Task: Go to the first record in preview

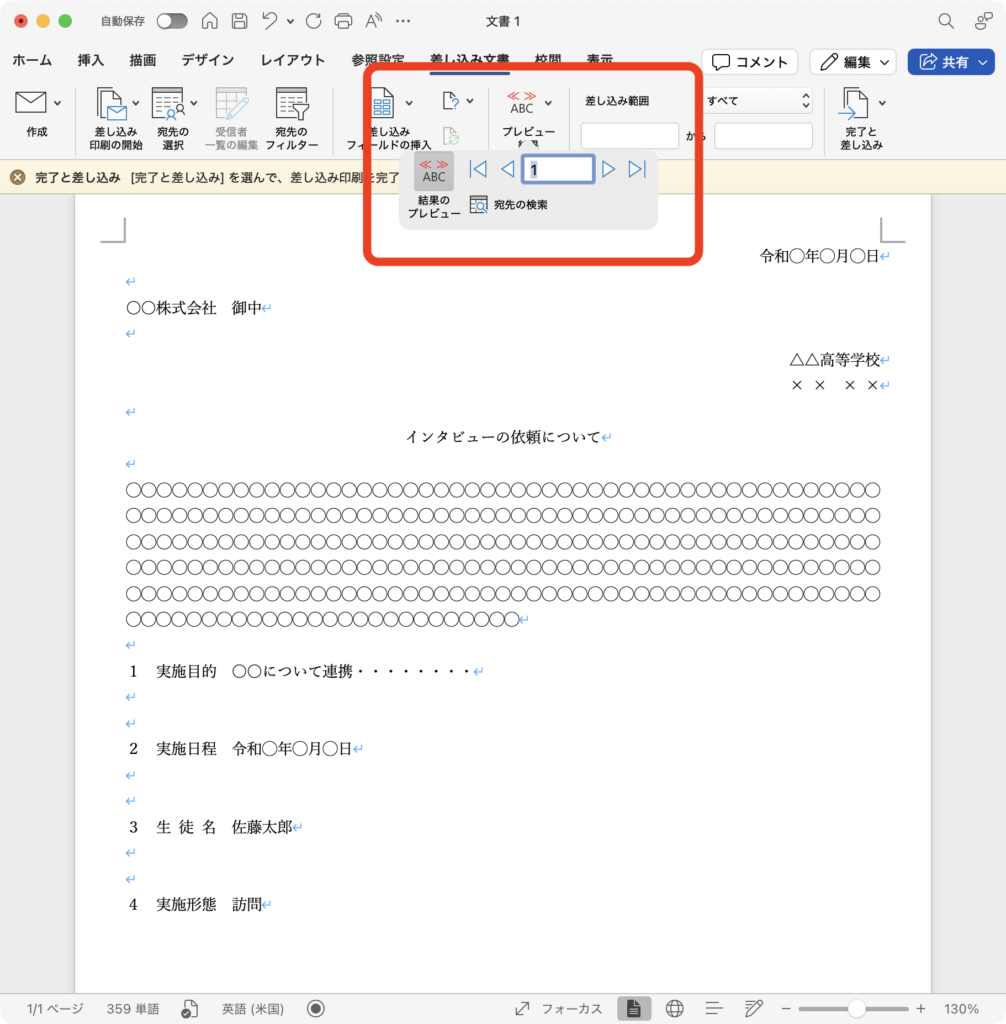Action: click(x=478, y=169)
